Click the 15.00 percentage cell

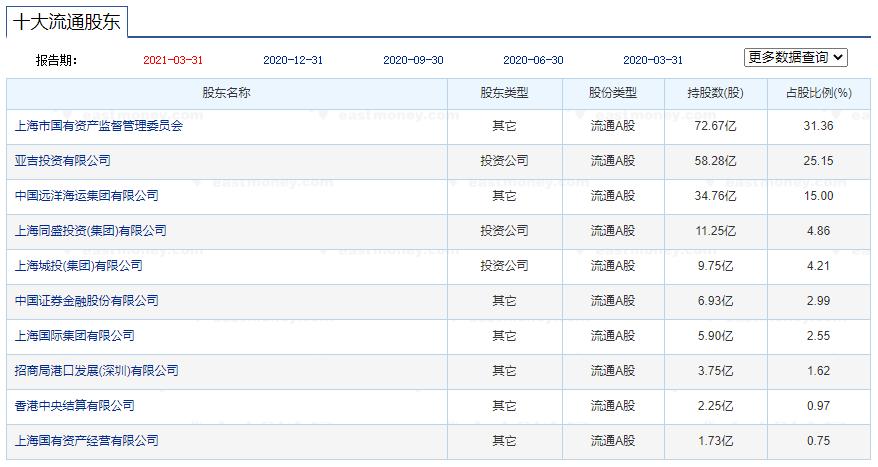tap(819, 196)
